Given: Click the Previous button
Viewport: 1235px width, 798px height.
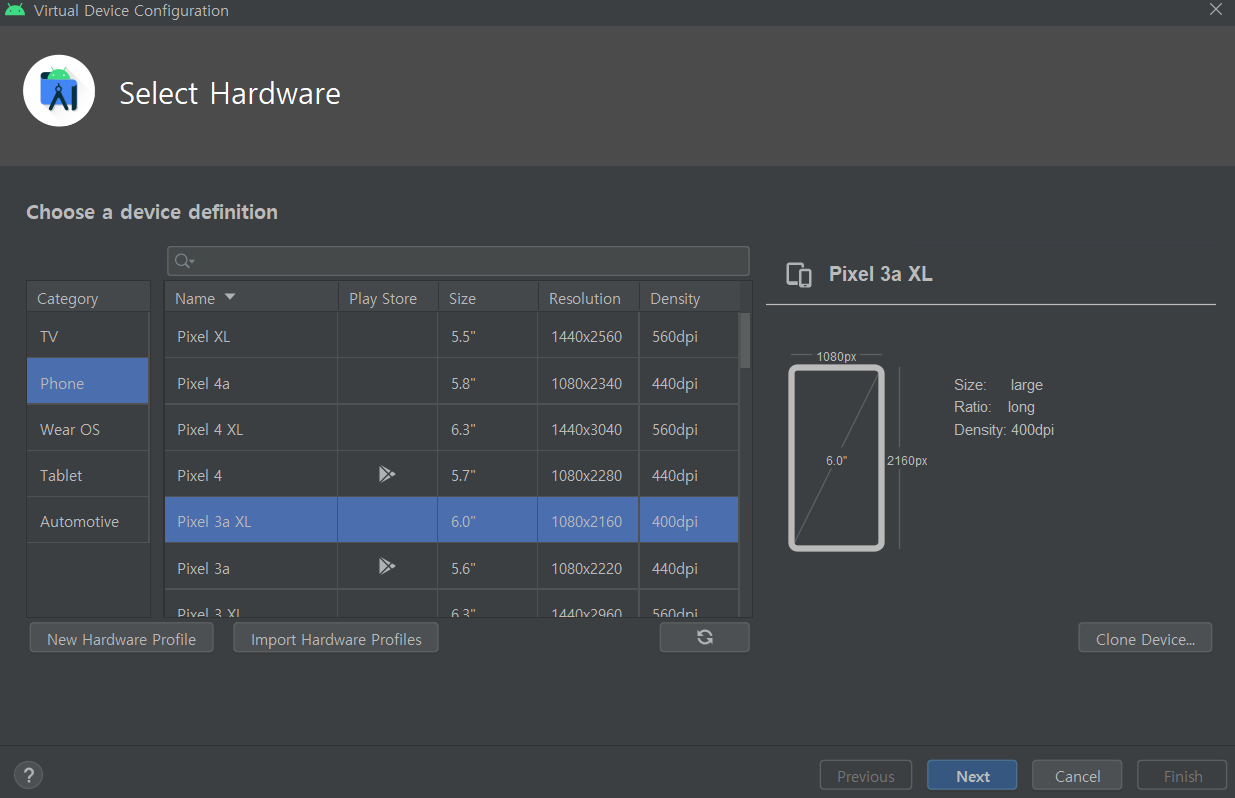Looking at the screenshot, I should (x=866, y=776).
